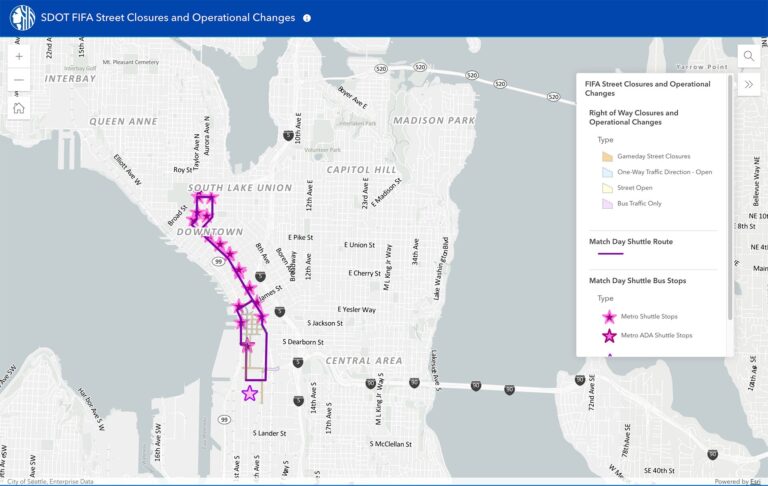Click the SOUTH LAKE UNION map label
Image resolution: width=768 pixels, height=486 pixels.
pos(240,188)
